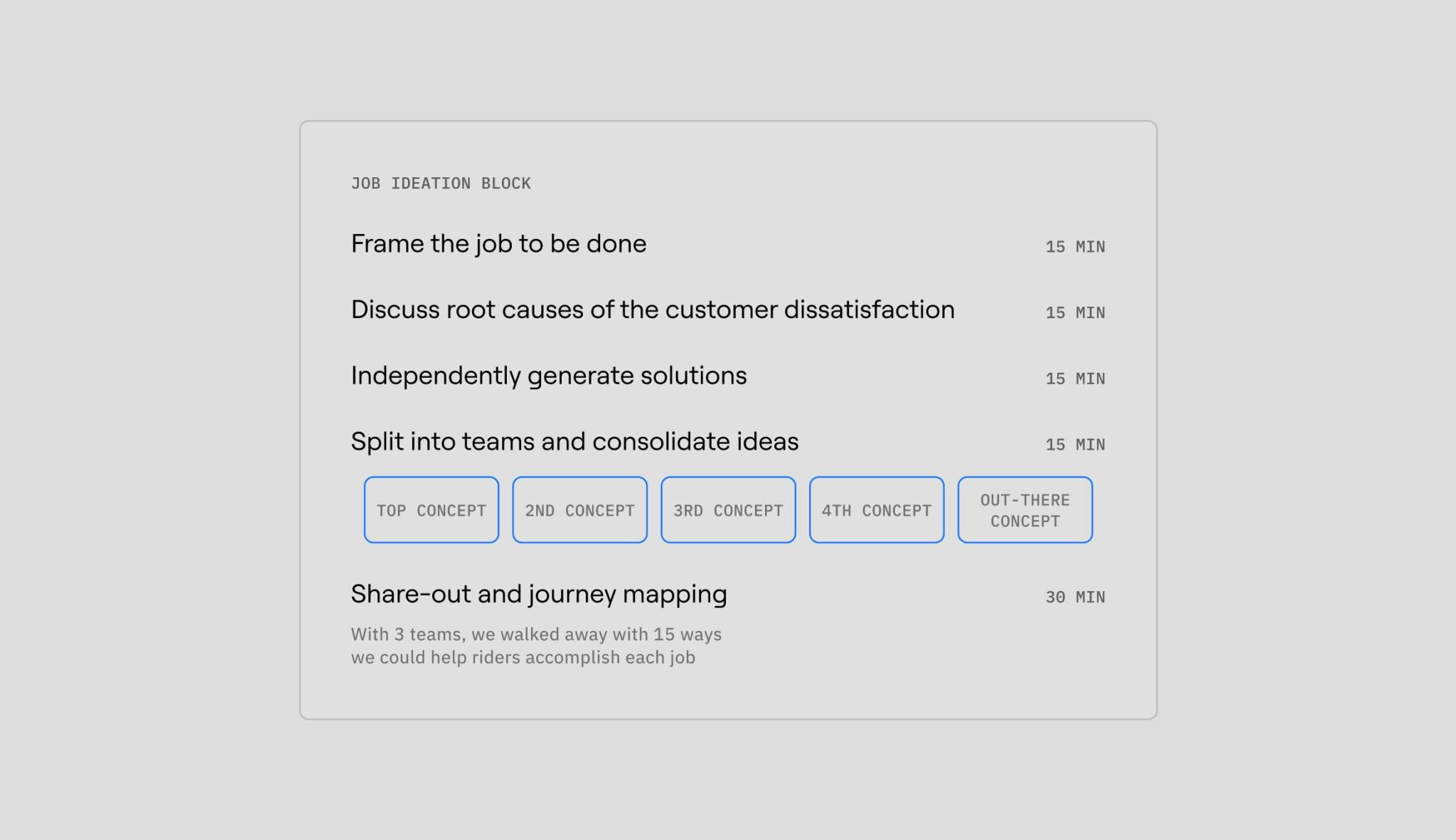
Task: Select the 2ND CONCEPT box
Action: 580,510
